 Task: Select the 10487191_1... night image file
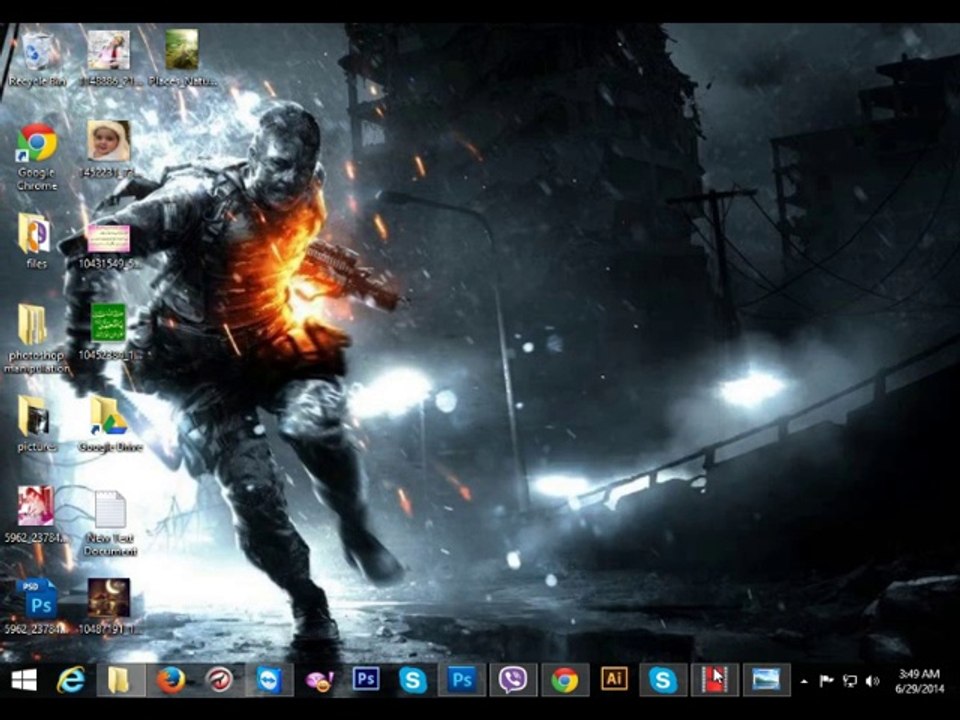coord(109,606)
